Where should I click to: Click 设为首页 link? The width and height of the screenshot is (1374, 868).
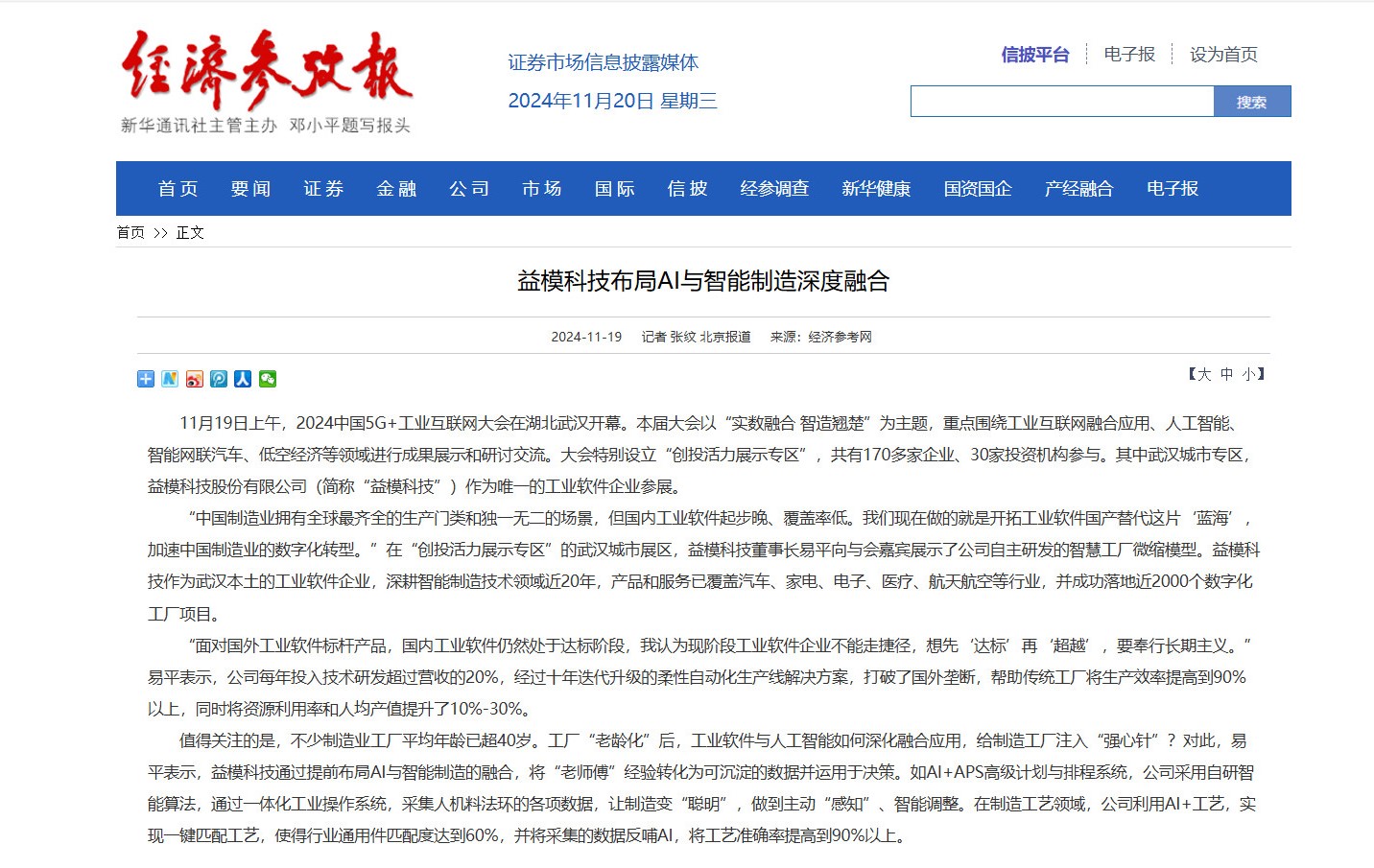(1224, 55)
